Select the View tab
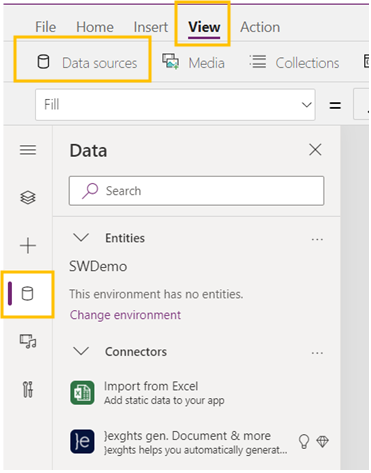Screen dimensions: 371x473 [204, 27]
